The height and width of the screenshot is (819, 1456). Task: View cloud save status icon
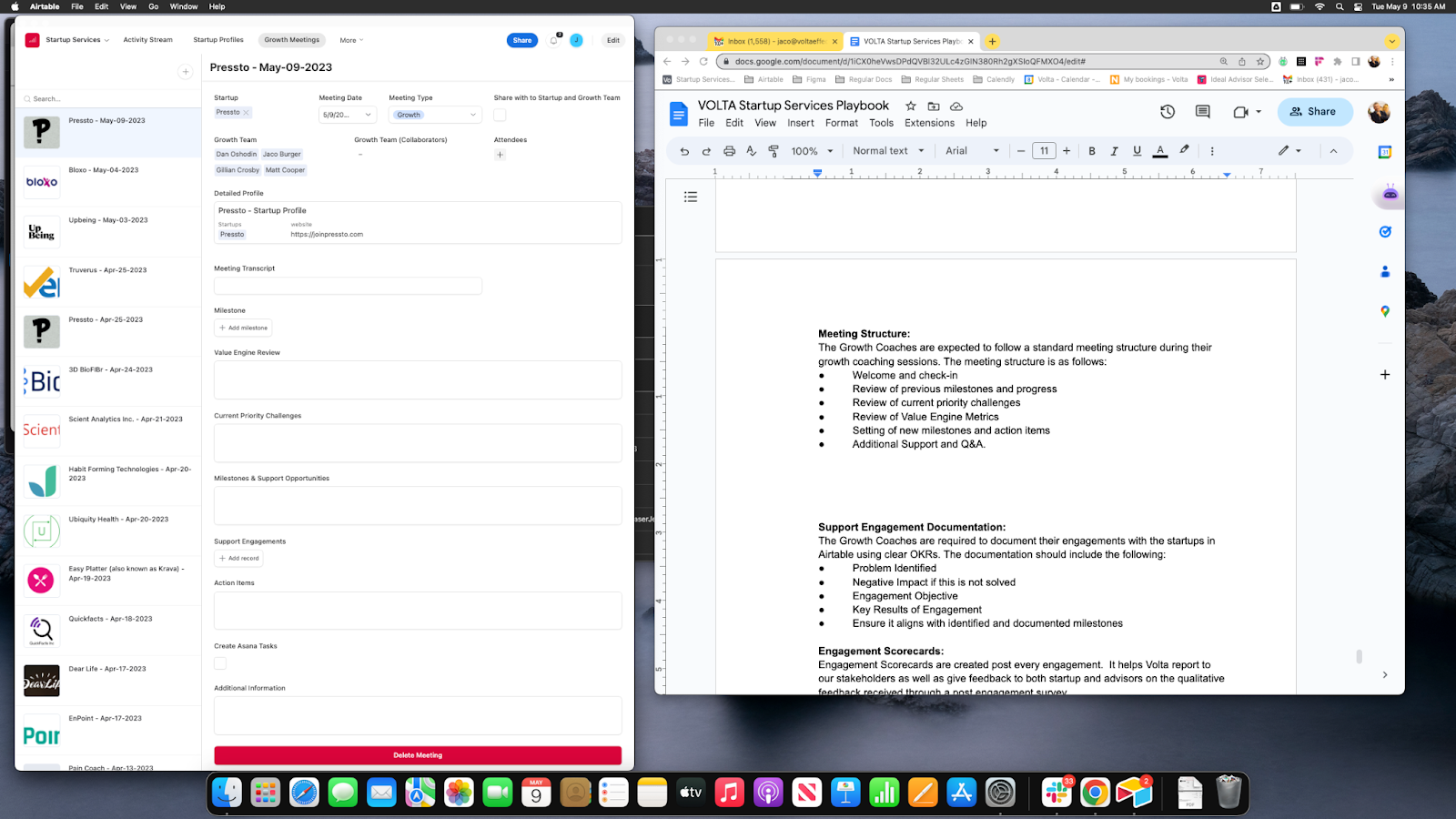coord(956,106)
